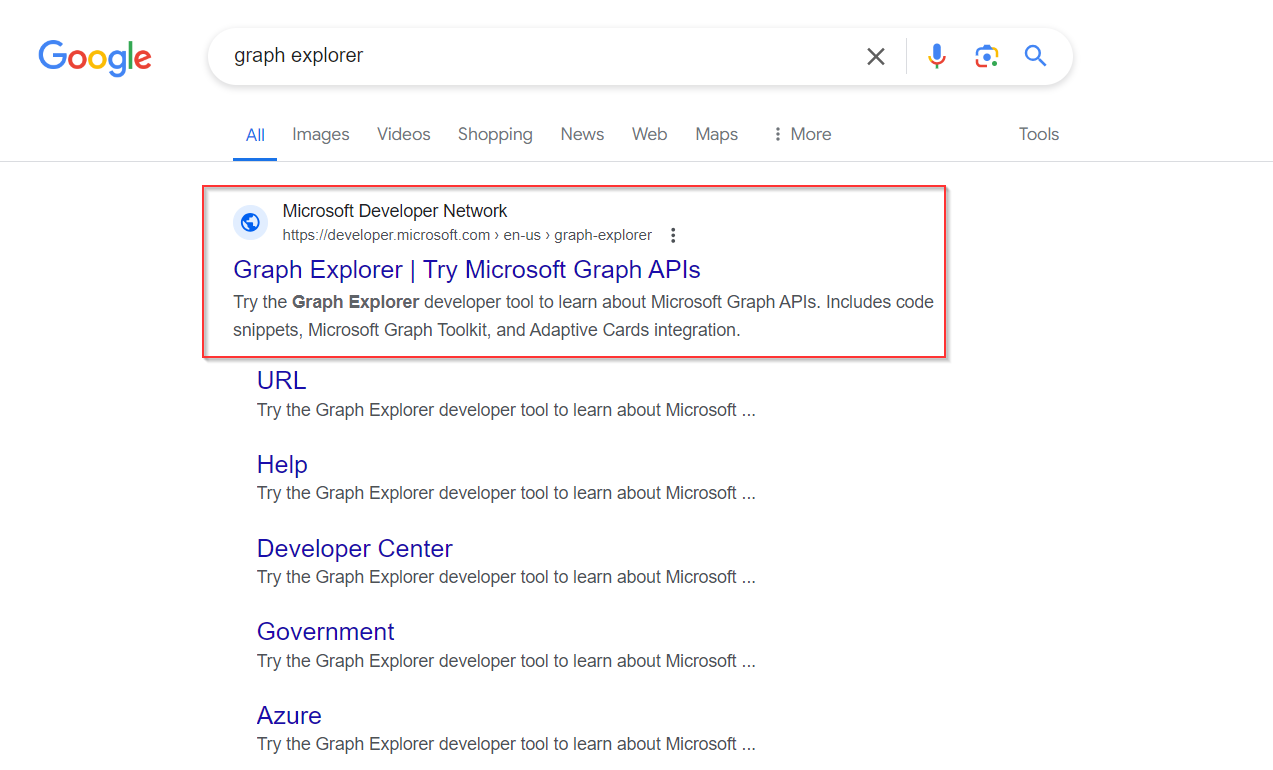The image size is (1273, 770).
Task: Open Google Lens image search icon
Action: coord(987,57)
